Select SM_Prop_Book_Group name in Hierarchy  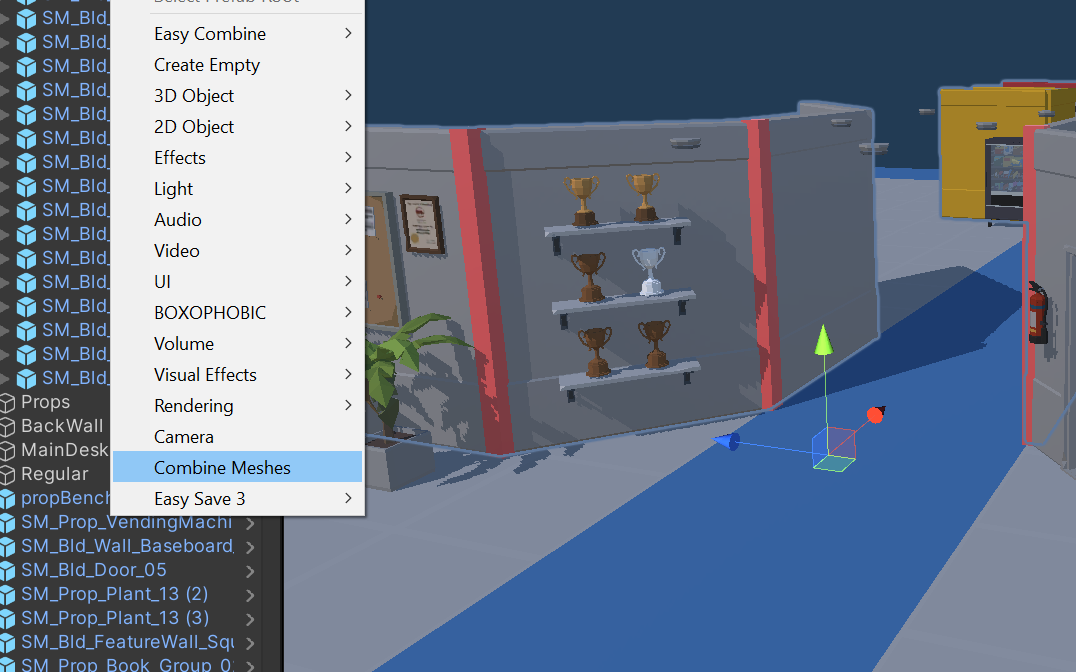click(x=127, y=664)
